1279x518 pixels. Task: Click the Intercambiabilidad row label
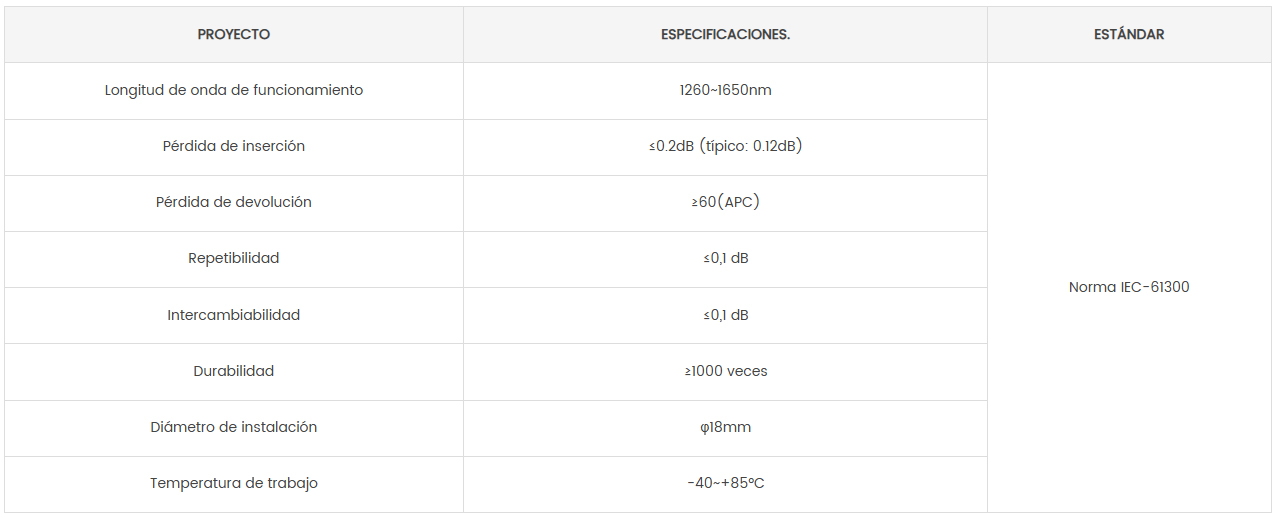[234, 315]
